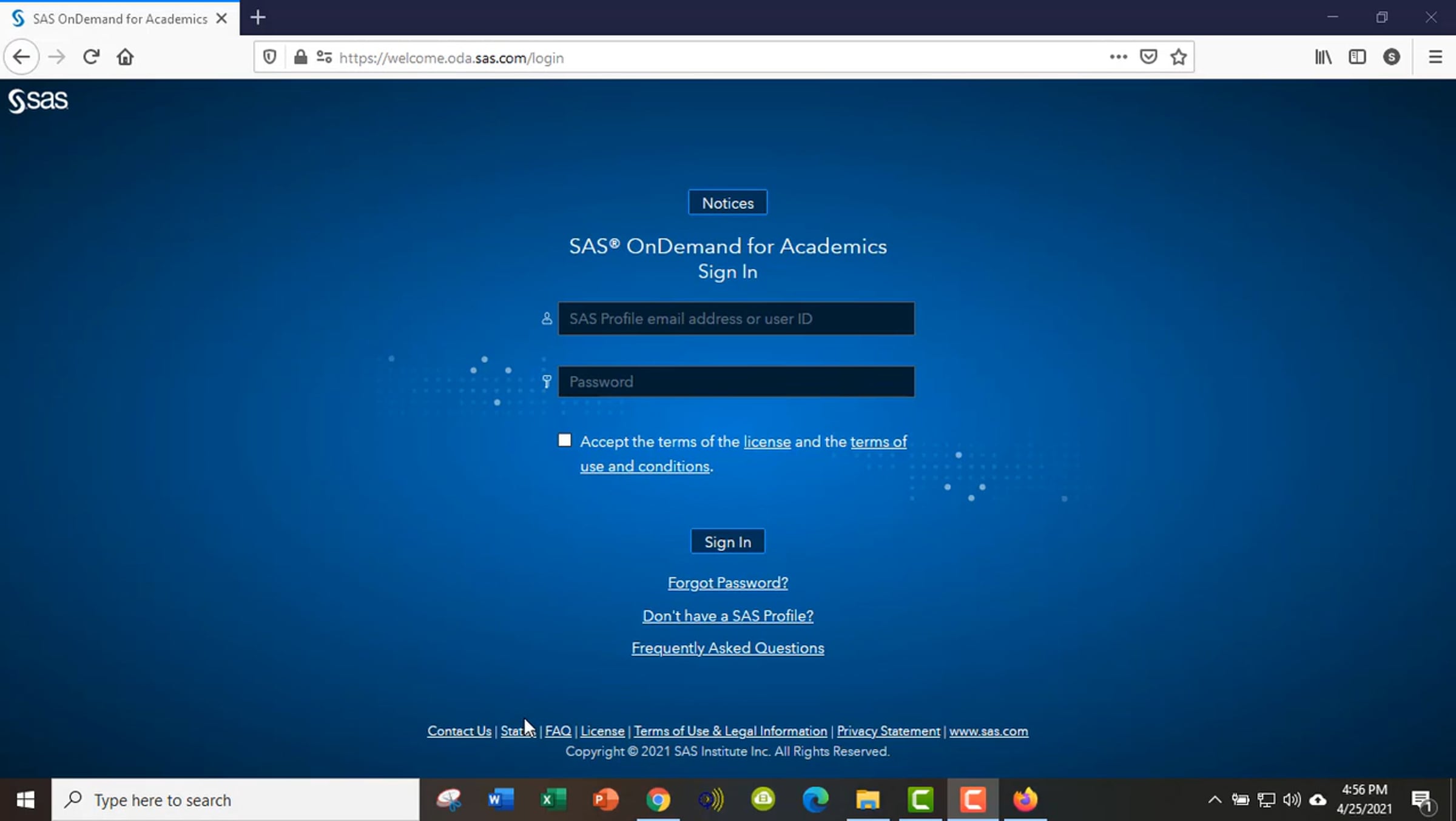
Task: Open the tracking protection shield icon
Action: click(270, 57)
